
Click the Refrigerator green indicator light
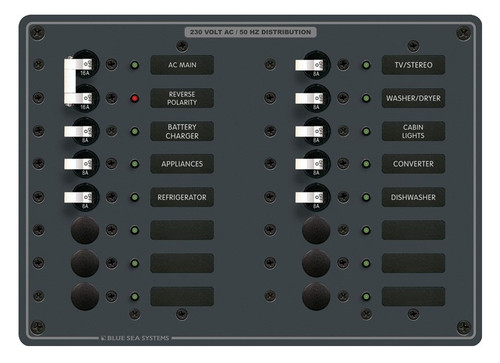click(135, 197)
